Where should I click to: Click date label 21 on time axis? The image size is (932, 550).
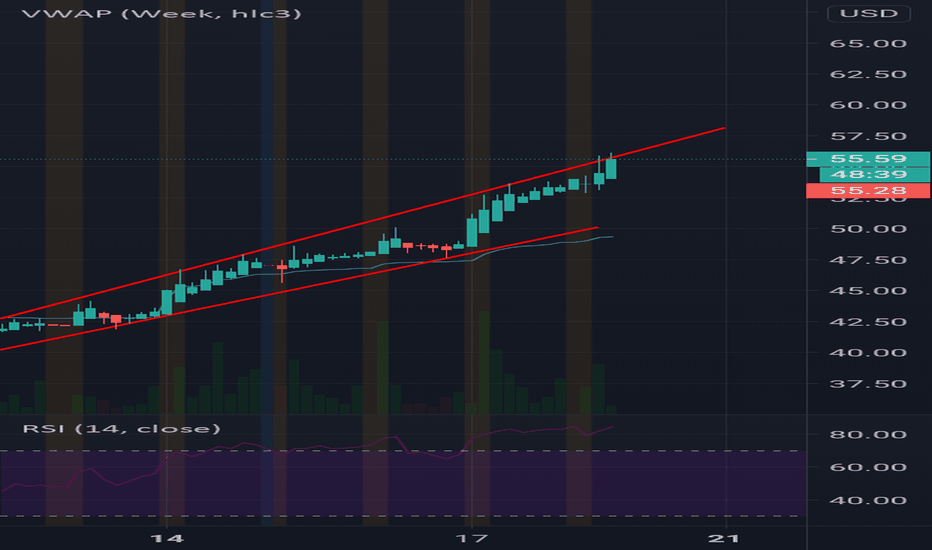pyautogui.click(x=725, y=539)
